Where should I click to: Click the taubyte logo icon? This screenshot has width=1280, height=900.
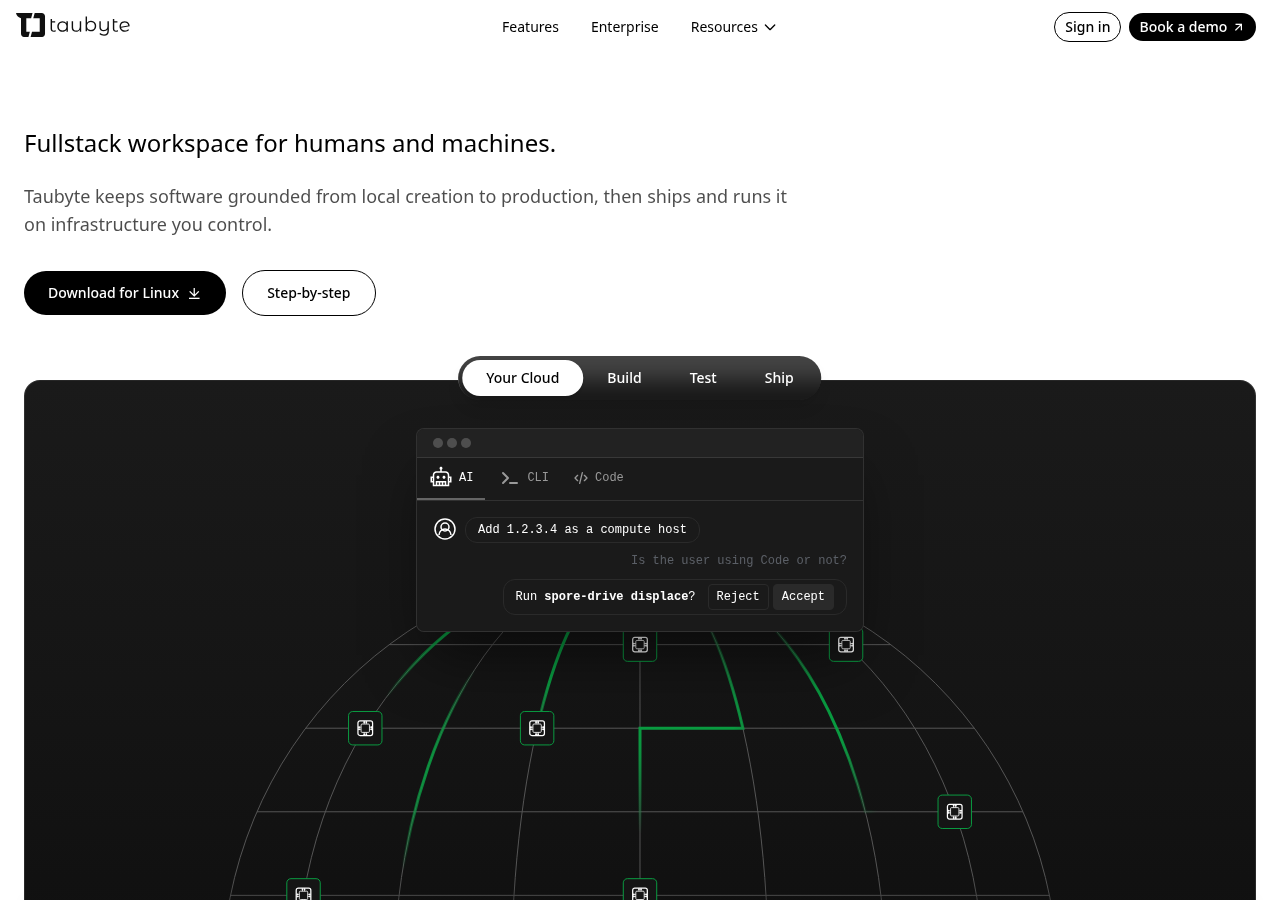31,26
